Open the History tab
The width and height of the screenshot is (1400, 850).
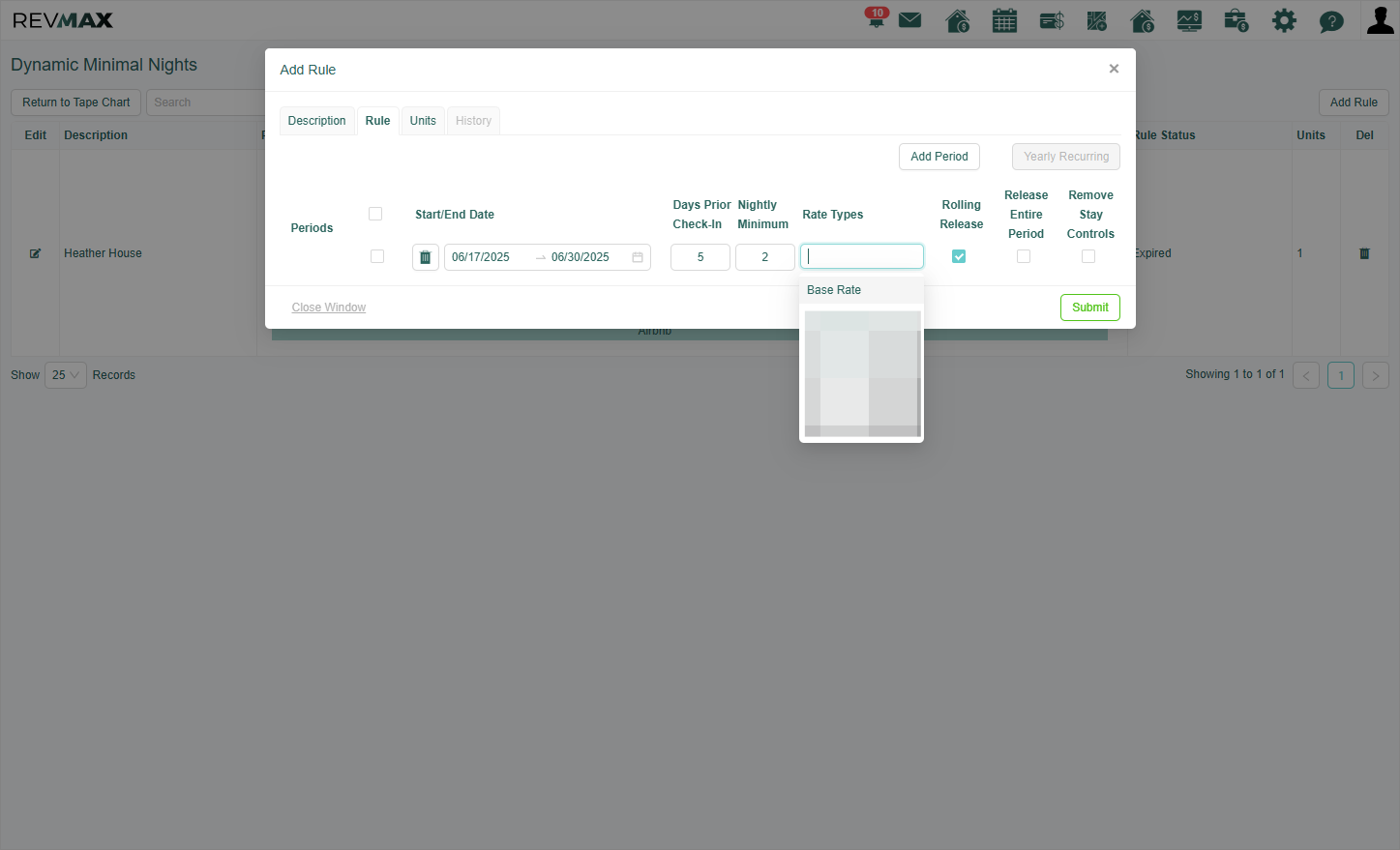pos(473,121)
